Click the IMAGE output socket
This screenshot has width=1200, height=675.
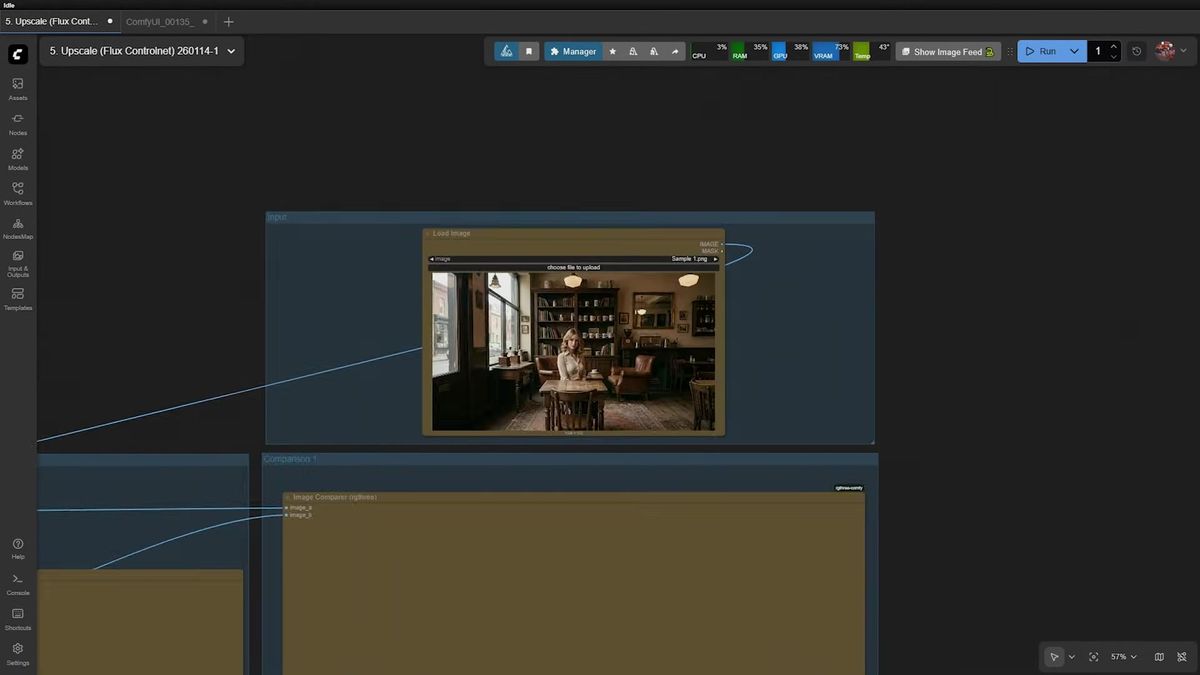[722, 244]
